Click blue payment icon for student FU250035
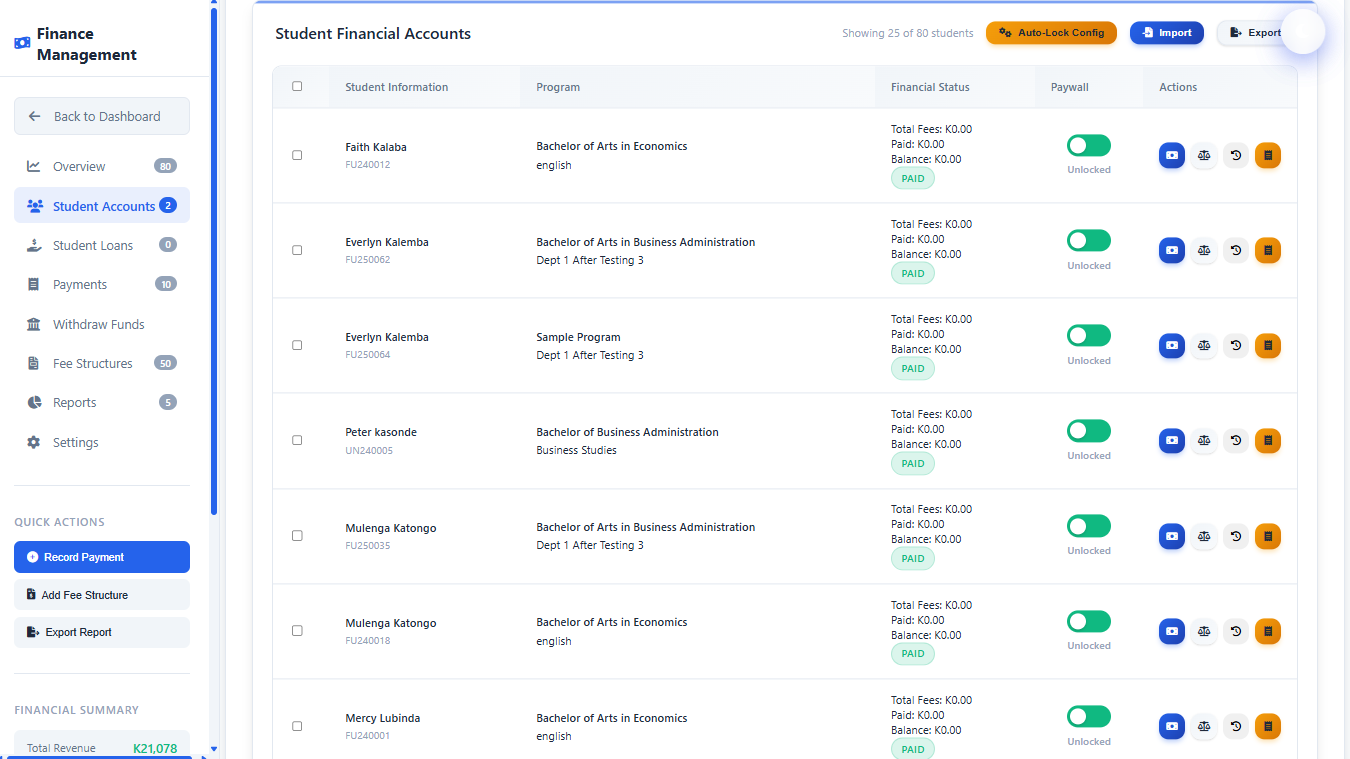This screenshot has width=1350, height=759. 1171,537
